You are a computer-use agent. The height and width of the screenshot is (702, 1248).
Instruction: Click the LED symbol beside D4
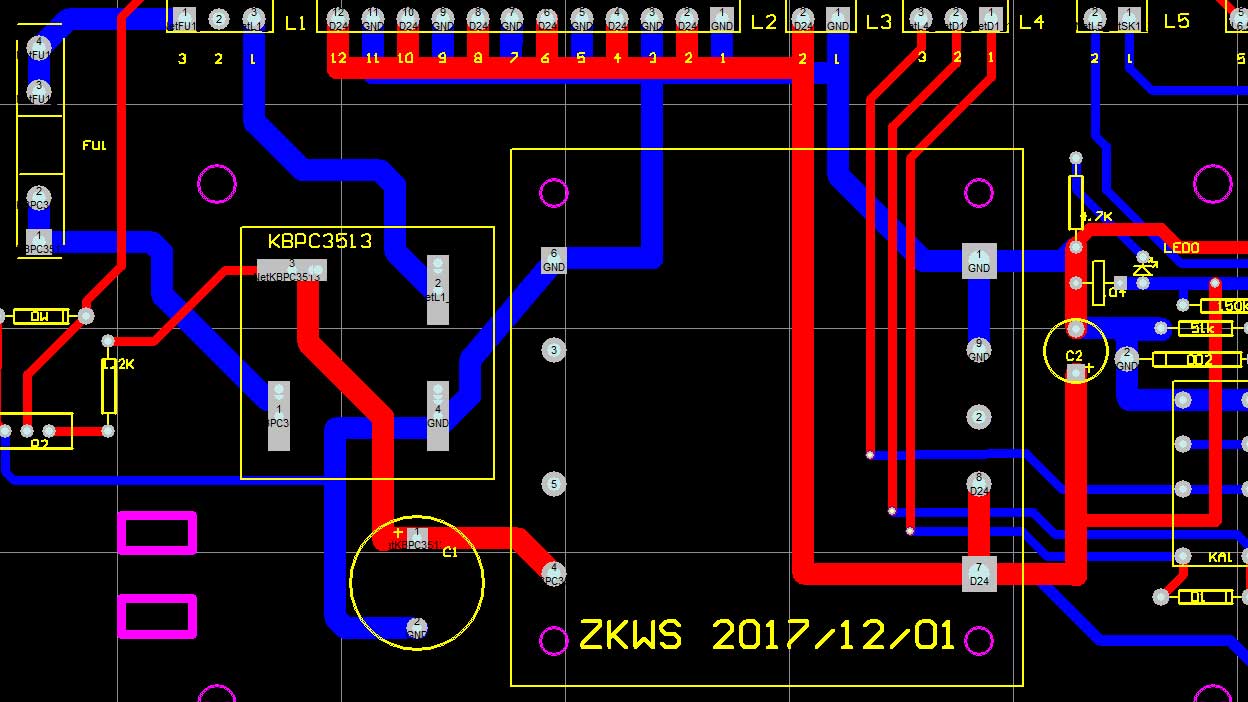coord(1143,267)
